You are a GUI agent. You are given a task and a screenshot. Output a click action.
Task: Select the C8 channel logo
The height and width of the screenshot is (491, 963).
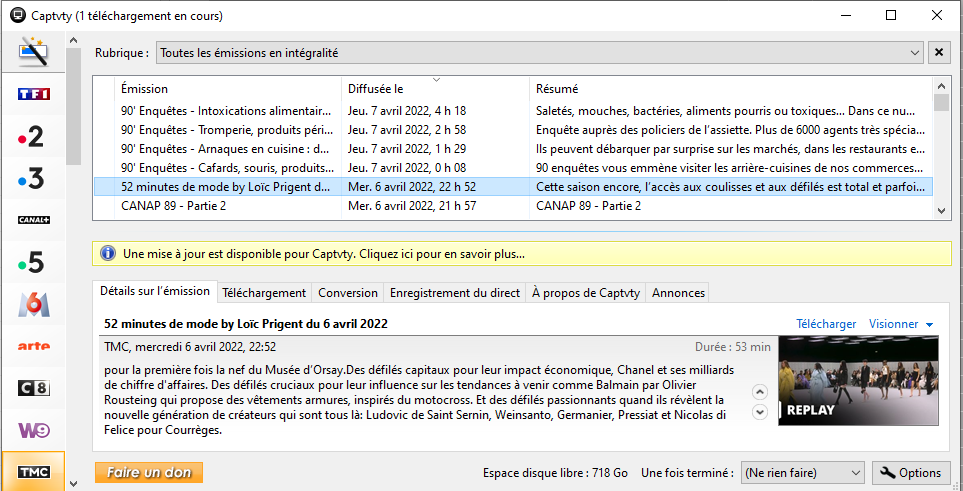pyautogui.click(x=33, y=388)
